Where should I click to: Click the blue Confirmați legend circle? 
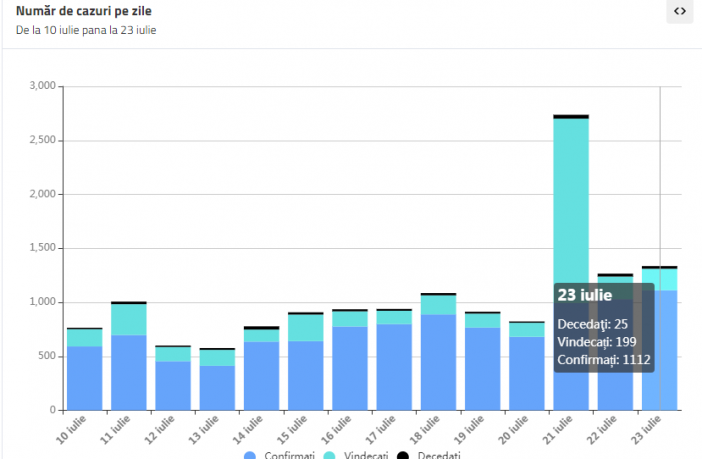point(252,455)
